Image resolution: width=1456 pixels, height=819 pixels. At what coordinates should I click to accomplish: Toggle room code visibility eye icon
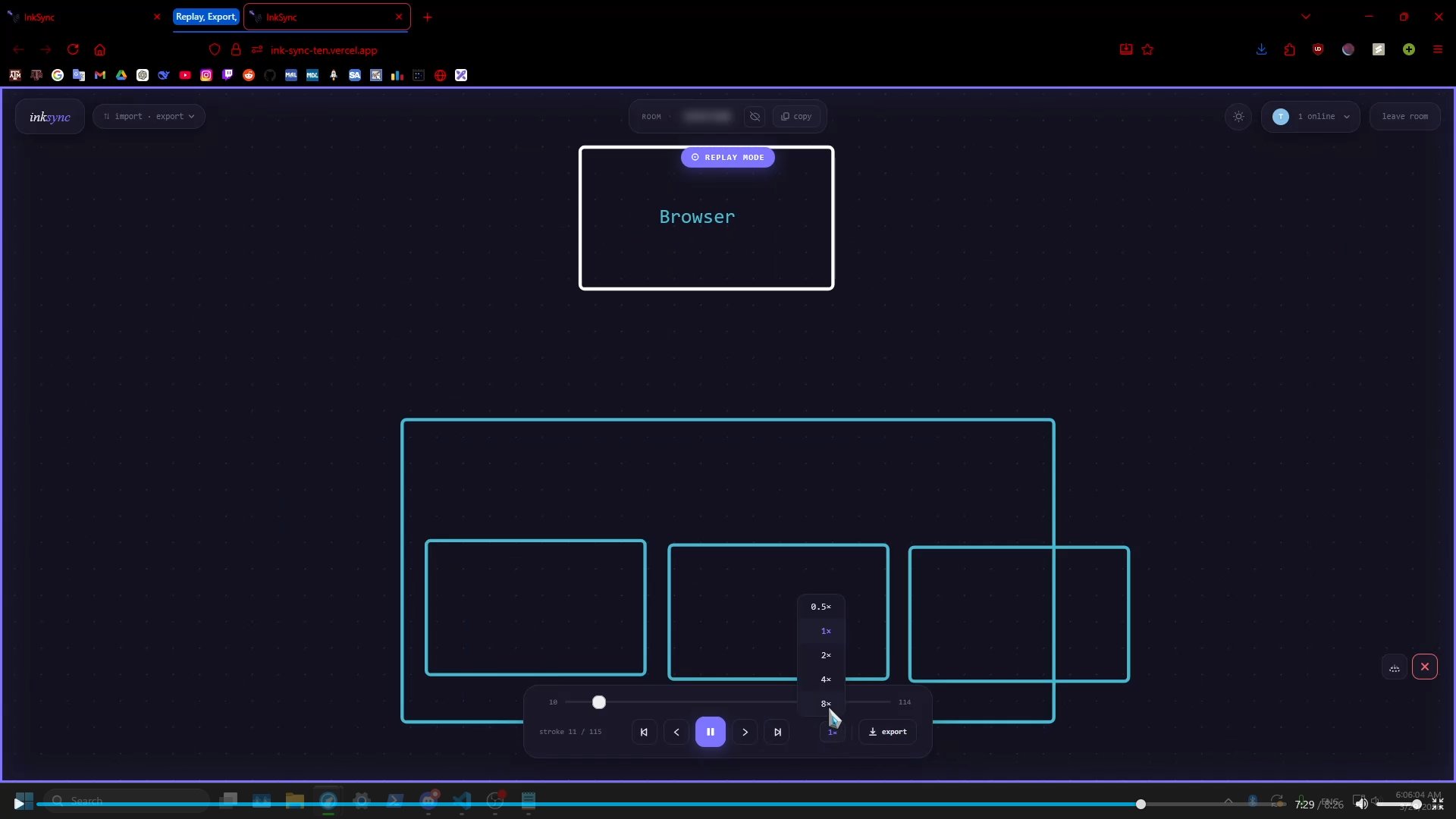pyautogui.click(x=755, y=117)
